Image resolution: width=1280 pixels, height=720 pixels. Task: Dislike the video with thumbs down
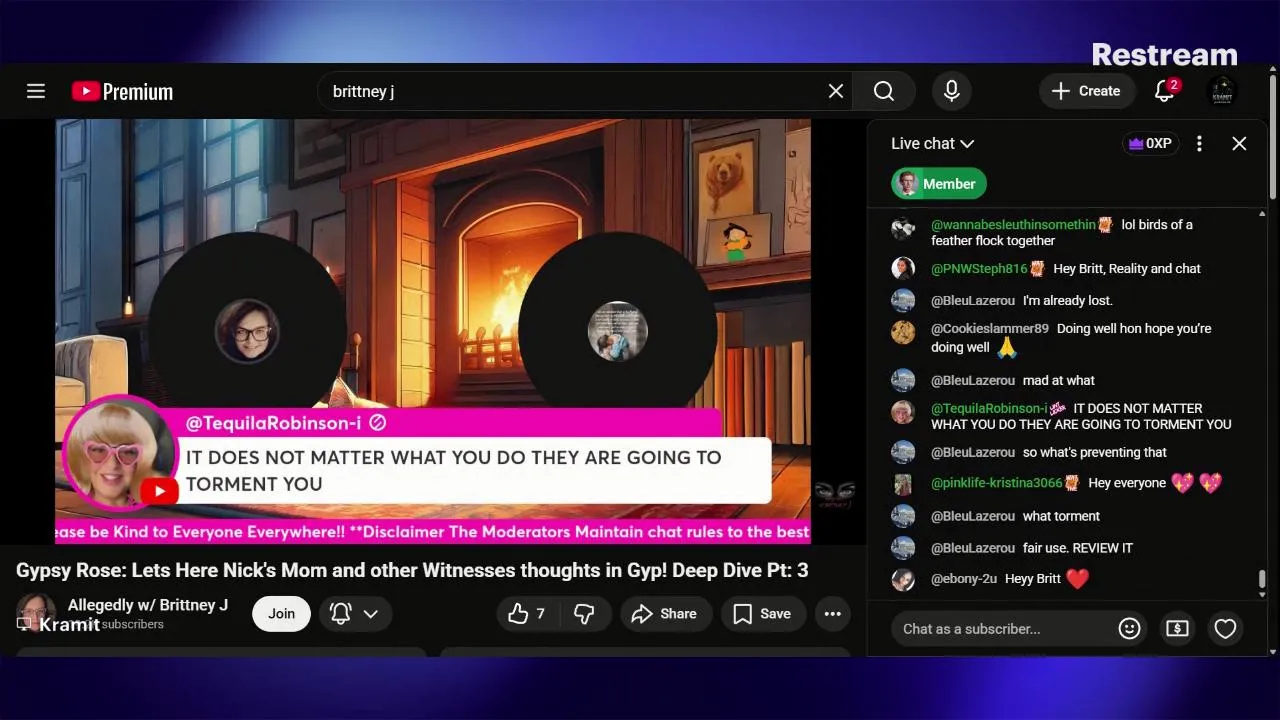586,614
